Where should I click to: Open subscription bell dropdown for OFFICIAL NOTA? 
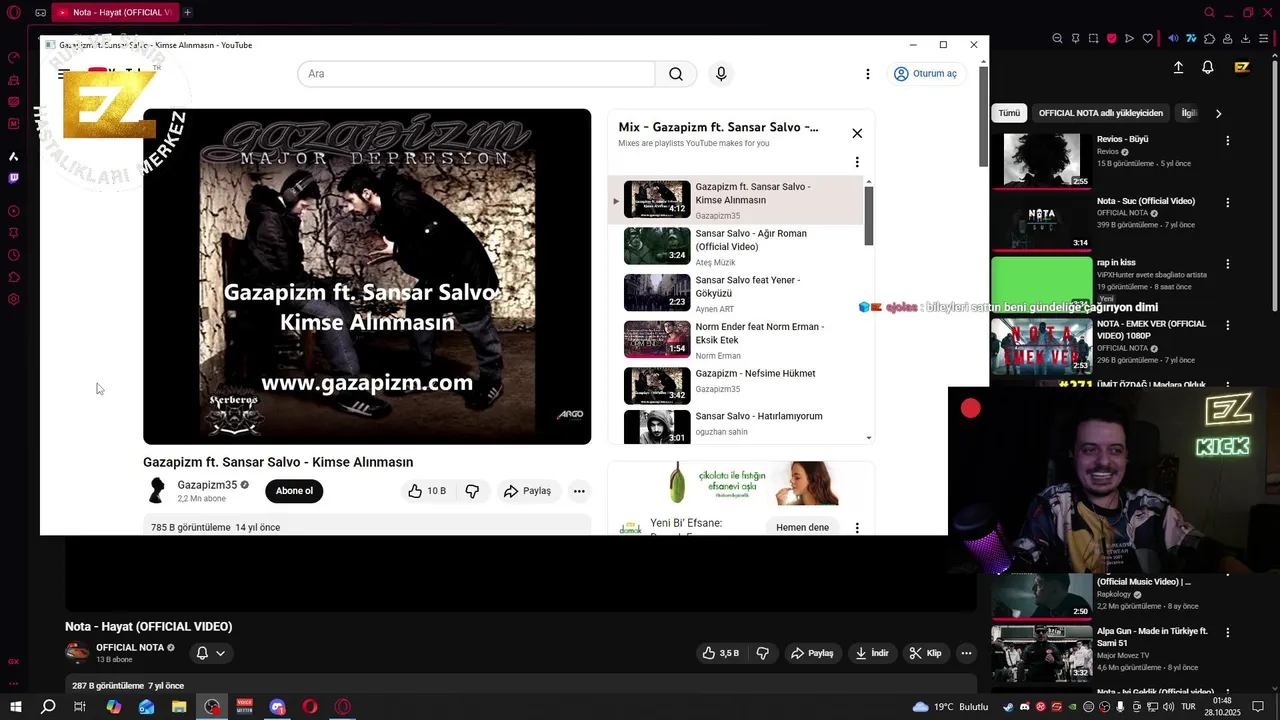211,653
